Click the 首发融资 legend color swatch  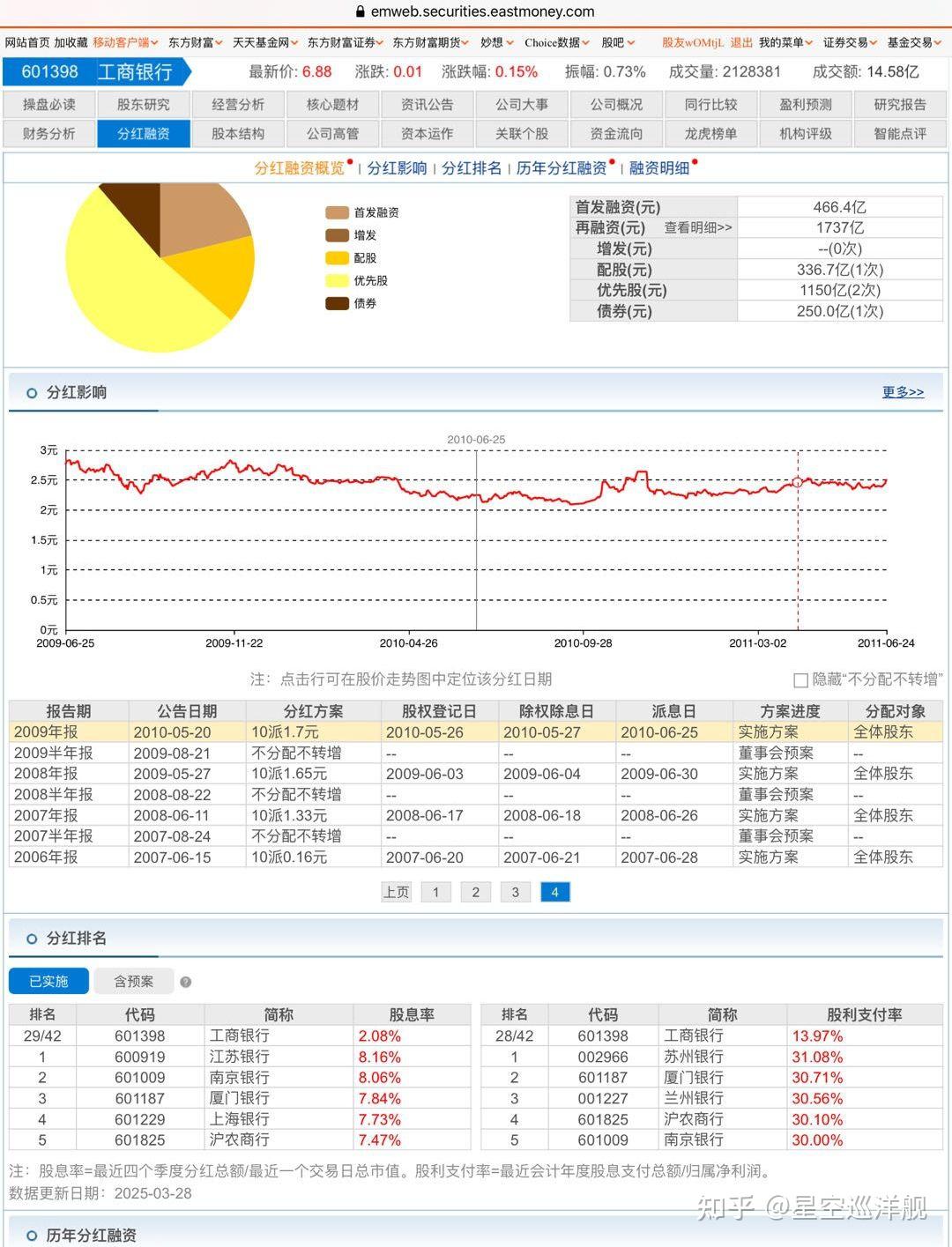(x=337, y=212)
